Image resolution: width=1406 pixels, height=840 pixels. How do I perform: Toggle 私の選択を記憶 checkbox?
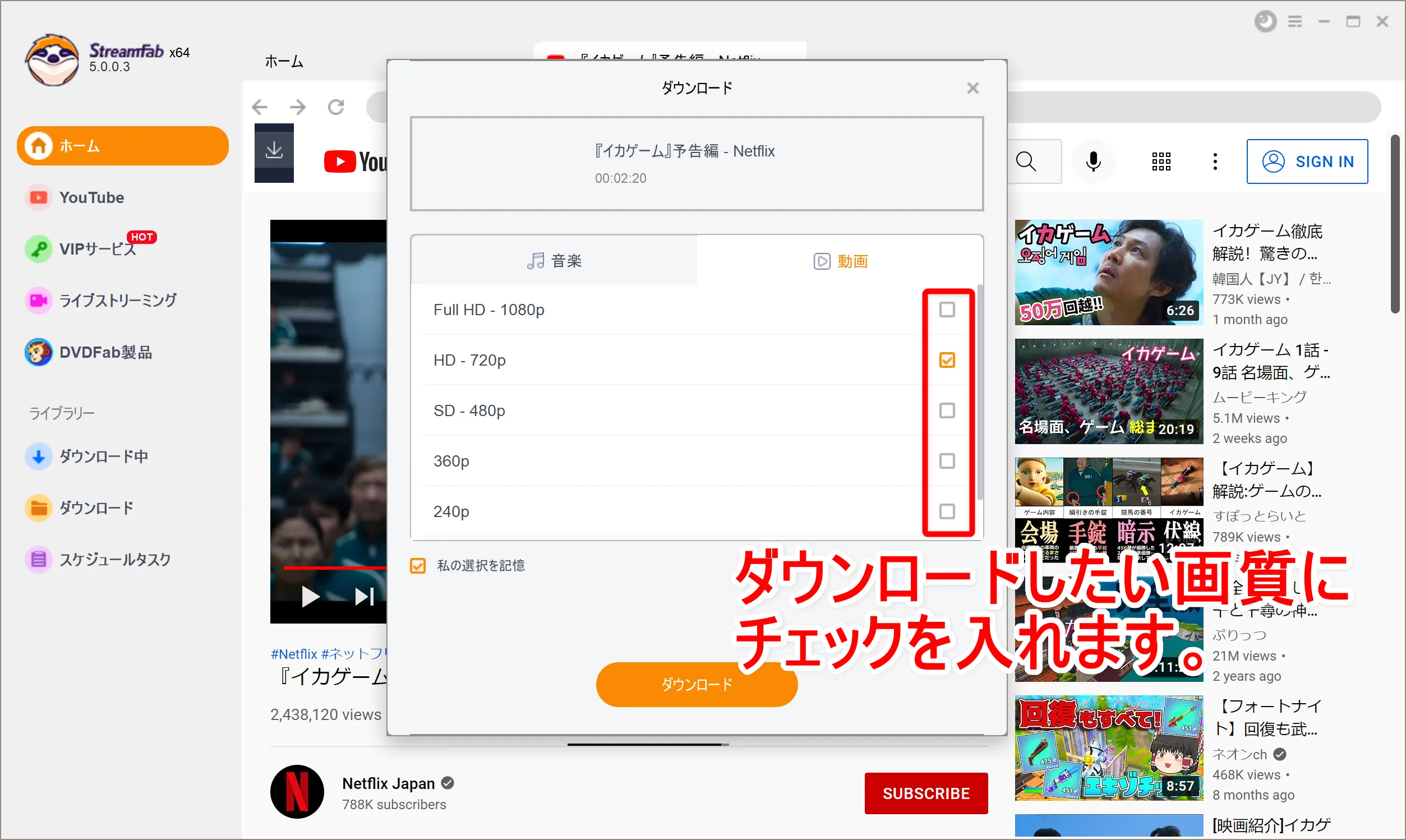[x=418, y=565]
